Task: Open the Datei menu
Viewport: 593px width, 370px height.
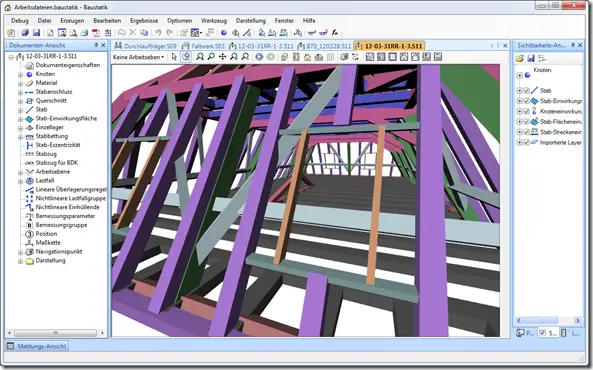Action: [44, 20]
